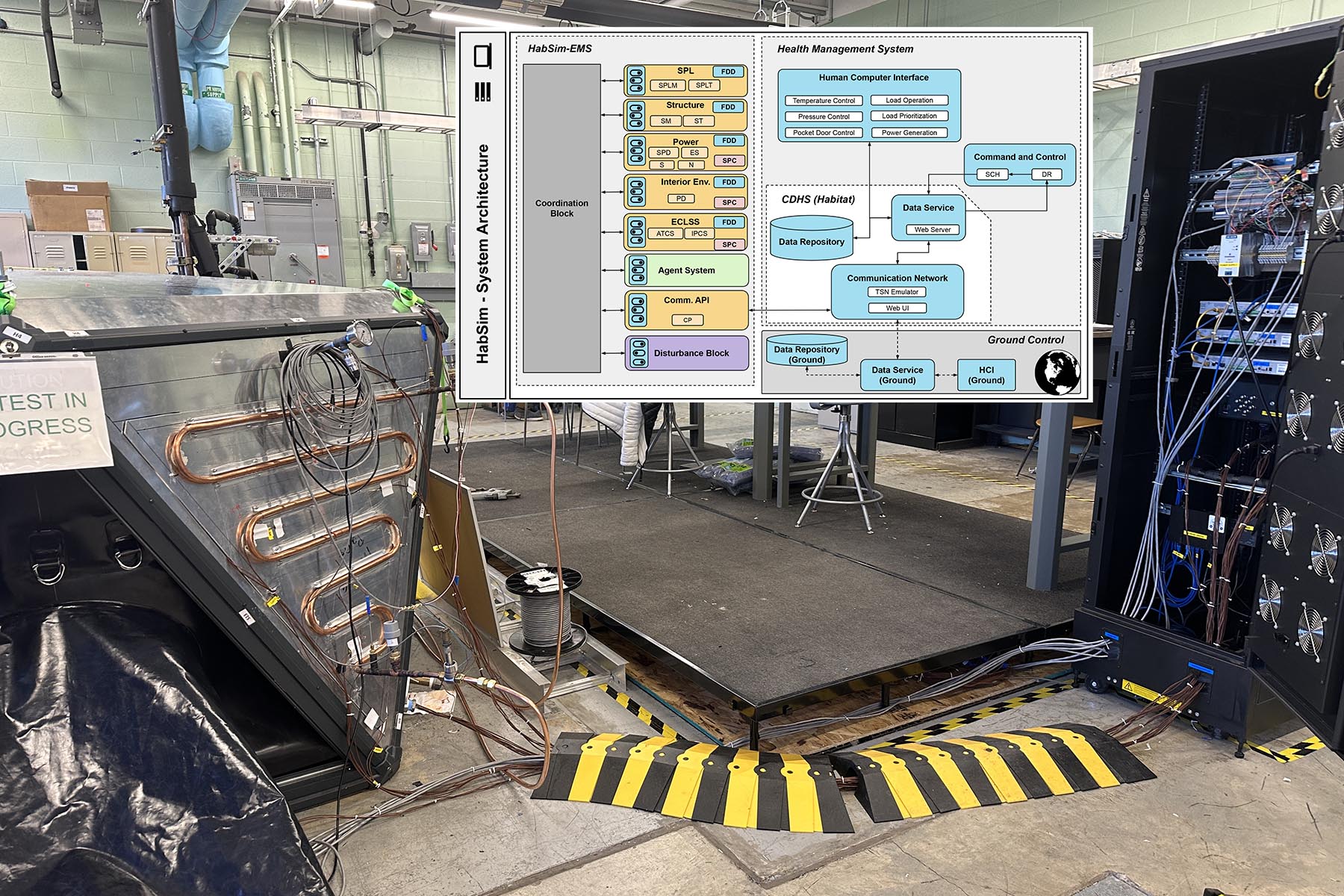Viewport: 1344px width, 896px height.
Task: Toggle the SPL block switch stack
Action: click(x=636, y=80)
